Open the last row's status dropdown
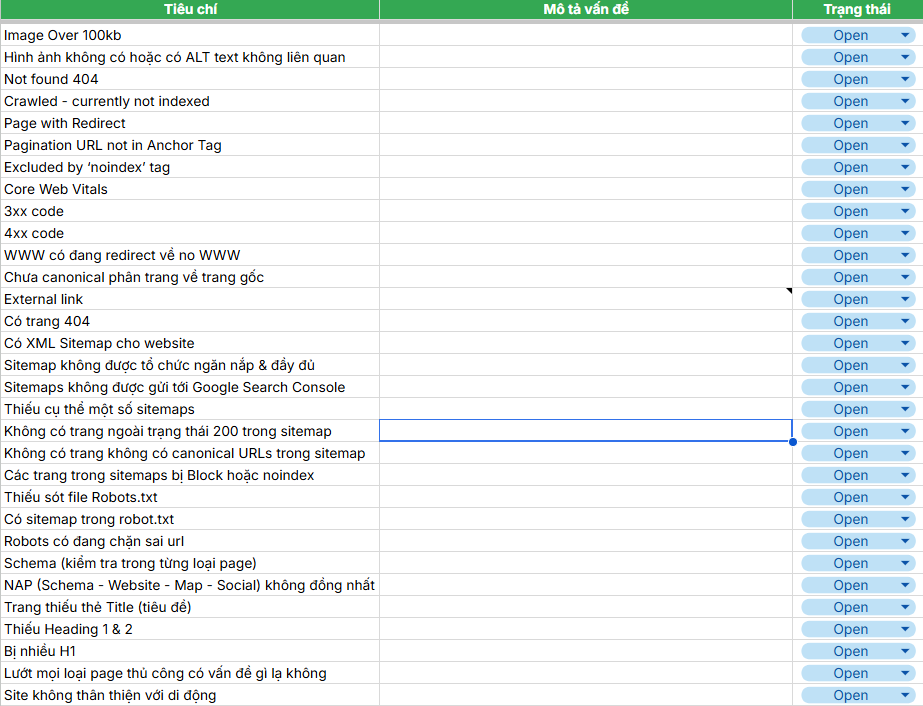The height and width of the screenshot is (706, 923). (x=905, y=695)
